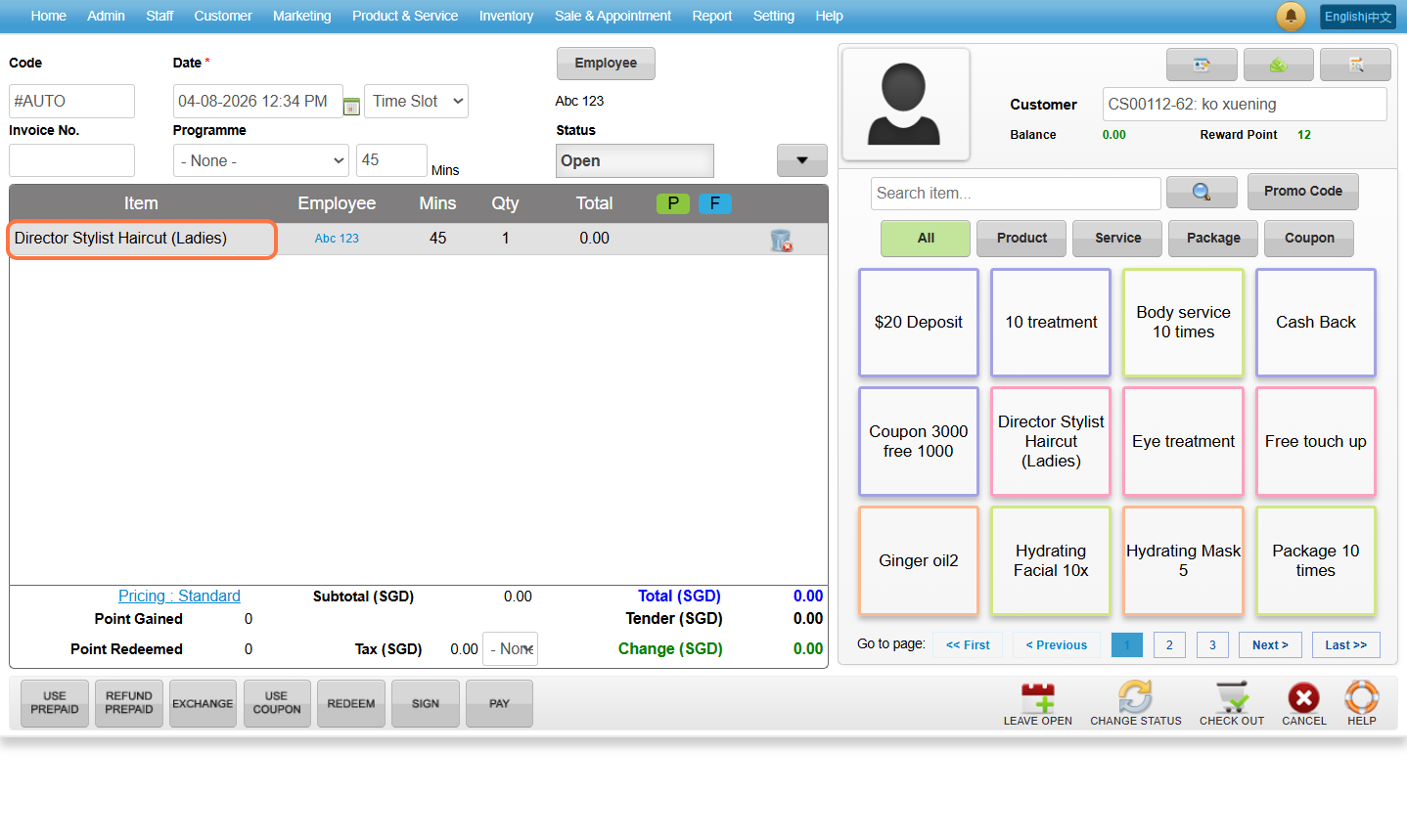Add the Hydrating Facial 10x tile

pos(1051,561)
